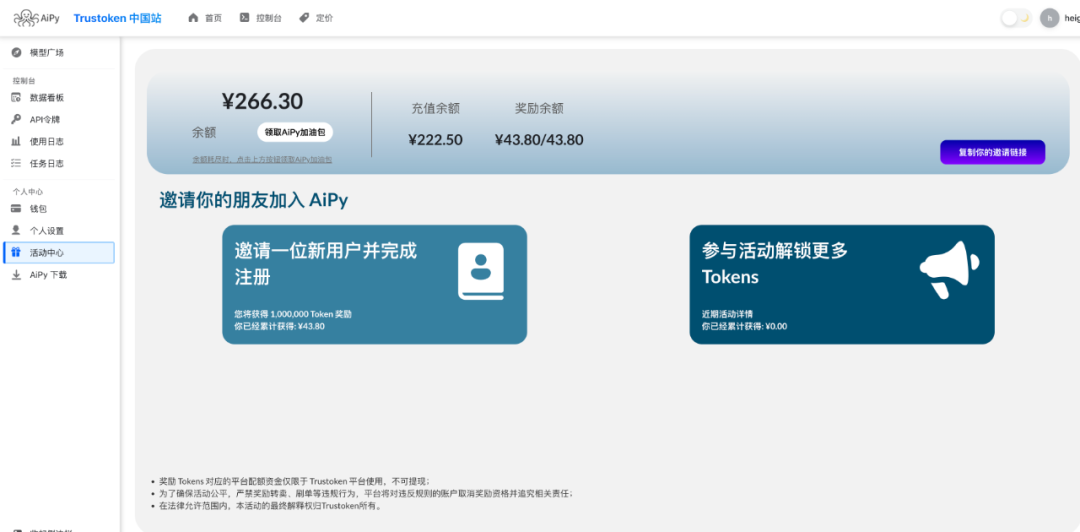Click the 奖励余额 label

(539, 108)
